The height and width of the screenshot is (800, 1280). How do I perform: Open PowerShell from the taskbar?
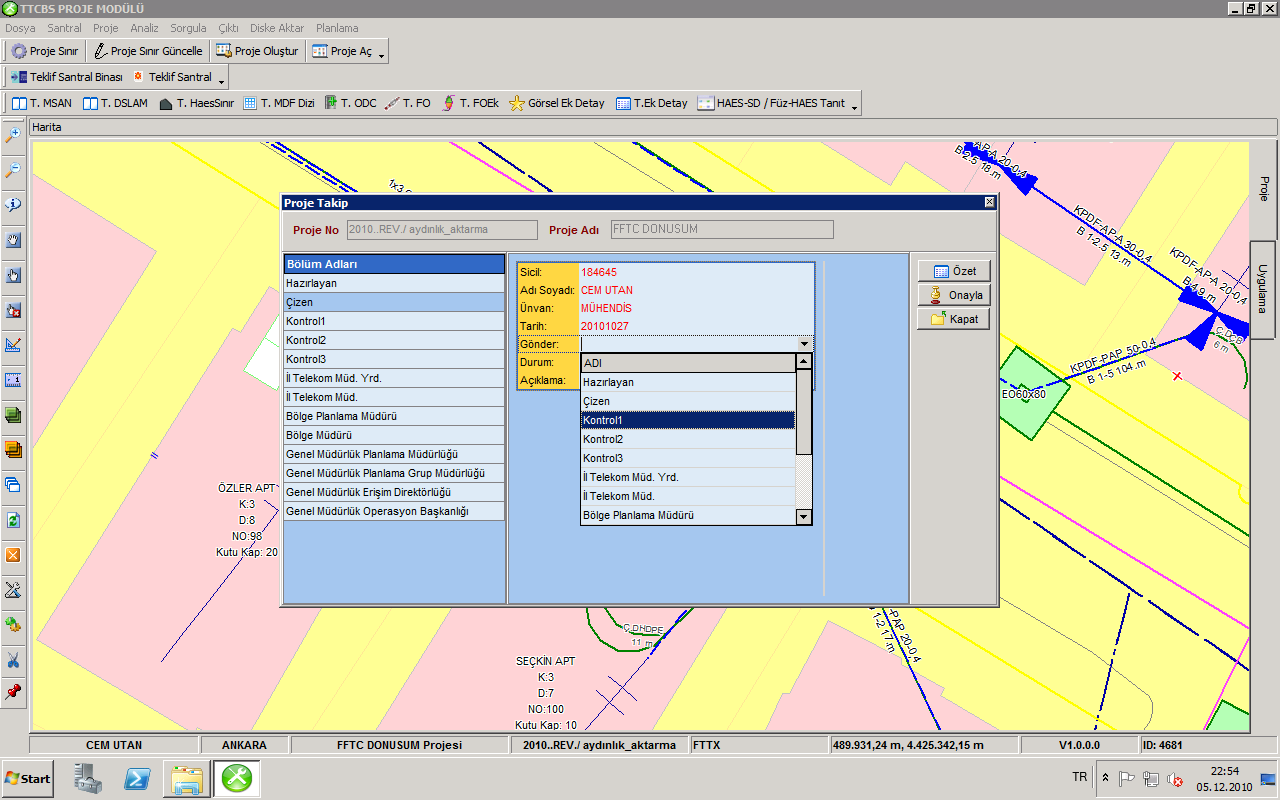[137, 778]
